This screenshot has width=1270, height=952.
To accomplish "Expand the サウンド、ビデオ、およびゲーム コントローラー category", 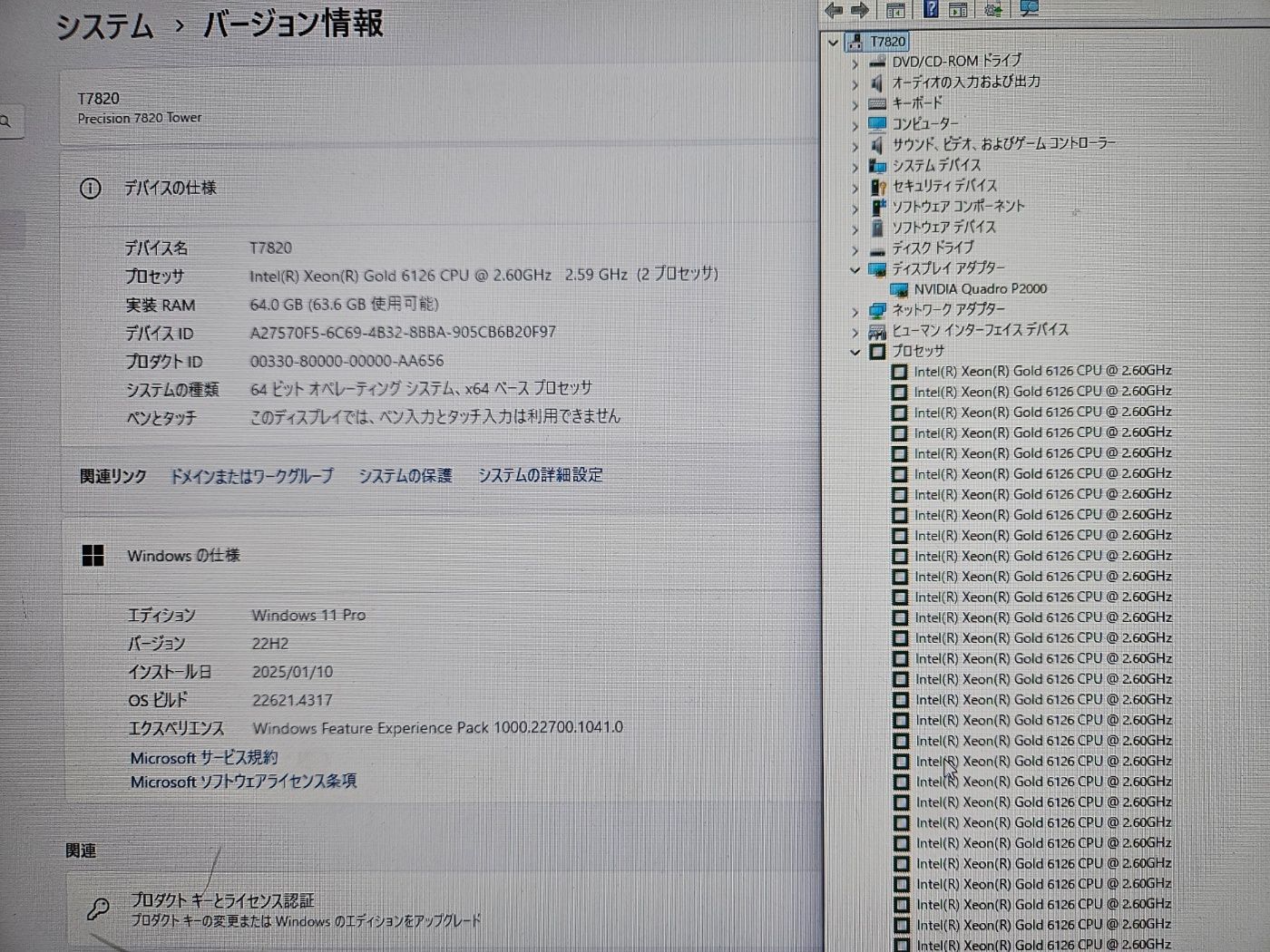I will (855, 147).
